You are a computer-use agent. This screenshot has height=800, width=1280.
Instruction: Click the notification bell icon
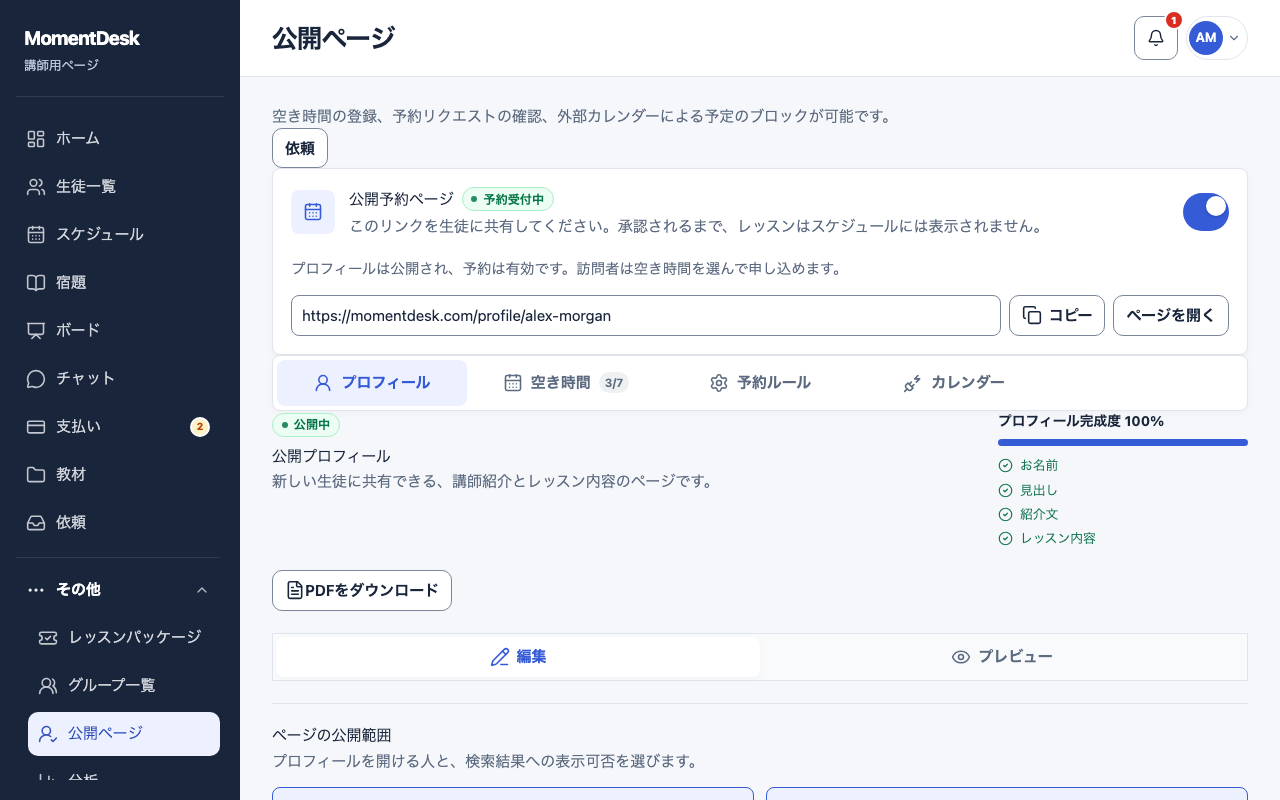1156,38
